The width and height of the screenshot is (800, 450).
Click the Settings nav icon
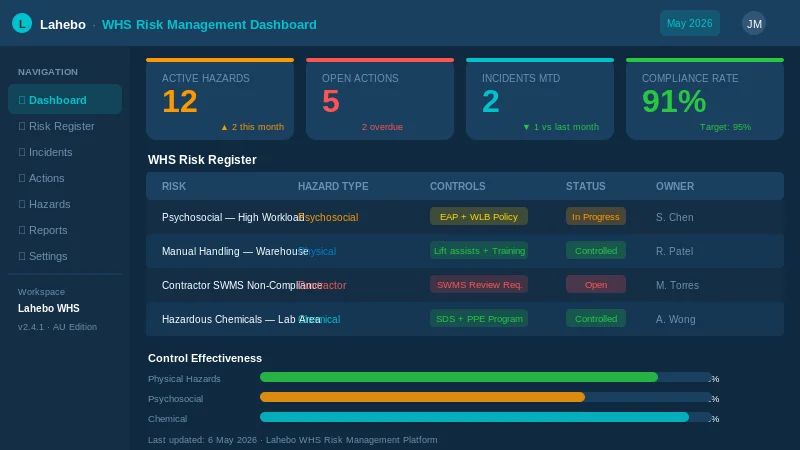click(21, 256)
